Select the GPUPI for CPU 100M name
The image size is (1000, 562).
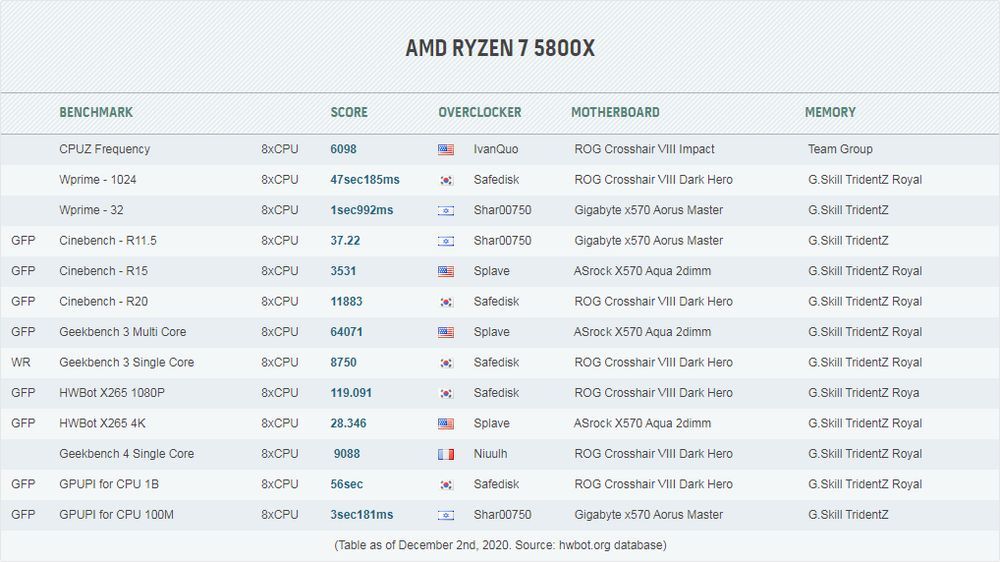coord(116,515)
